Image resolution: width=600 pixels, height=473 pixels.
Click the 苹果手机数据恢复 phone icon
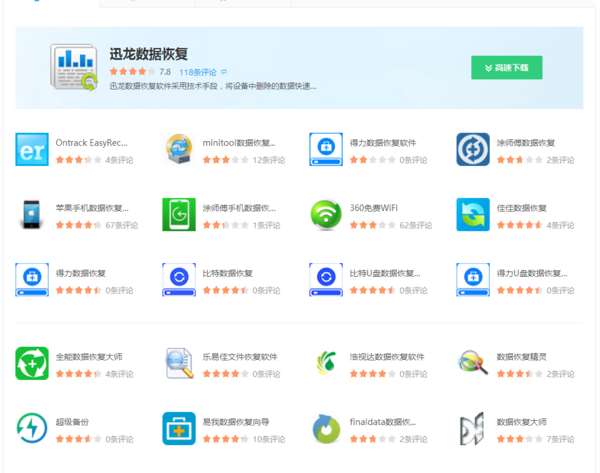coord(32,214)
